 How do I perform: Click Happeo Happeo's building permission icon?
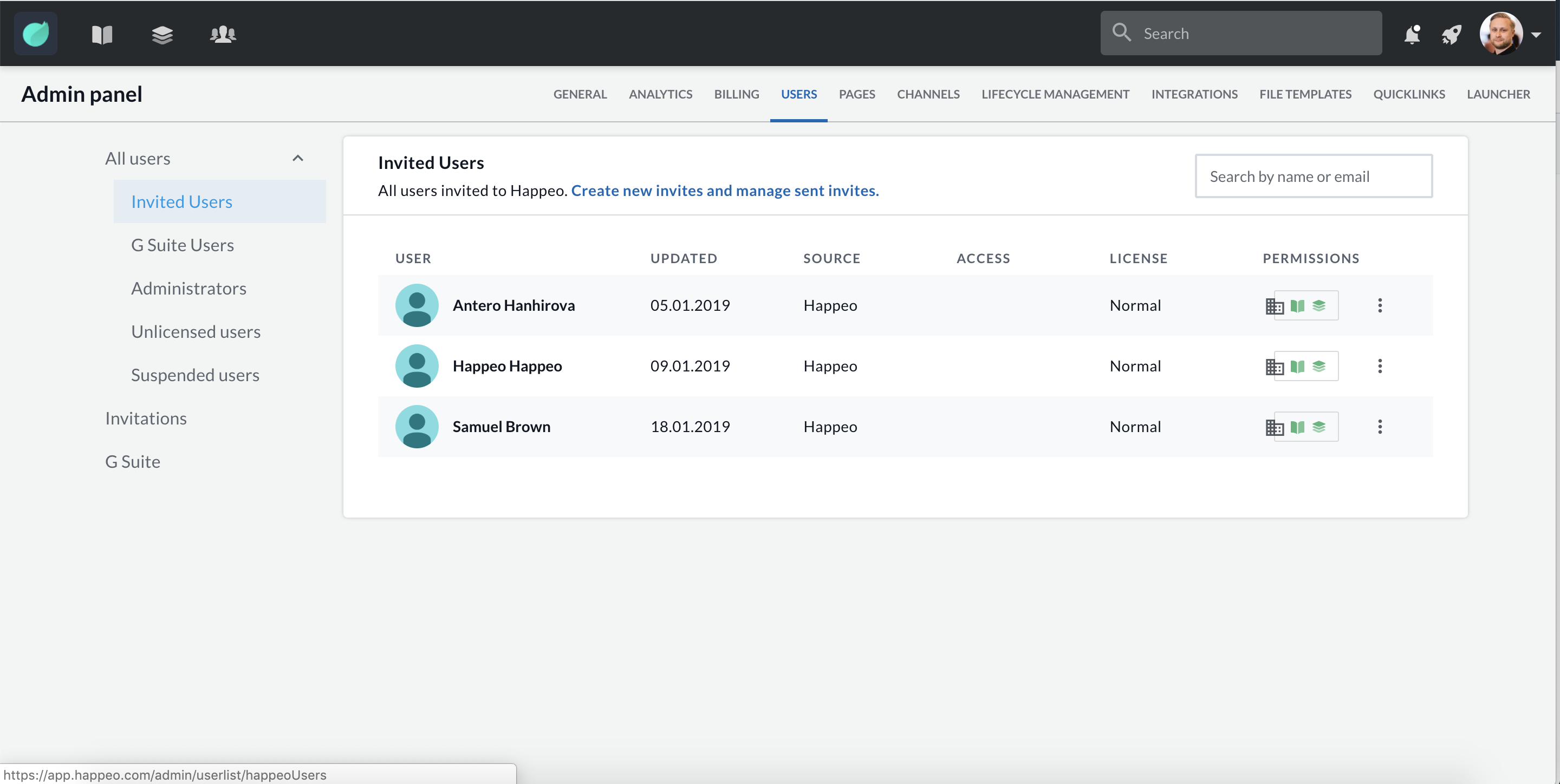pyautogui.click(x=1274, y=367)
